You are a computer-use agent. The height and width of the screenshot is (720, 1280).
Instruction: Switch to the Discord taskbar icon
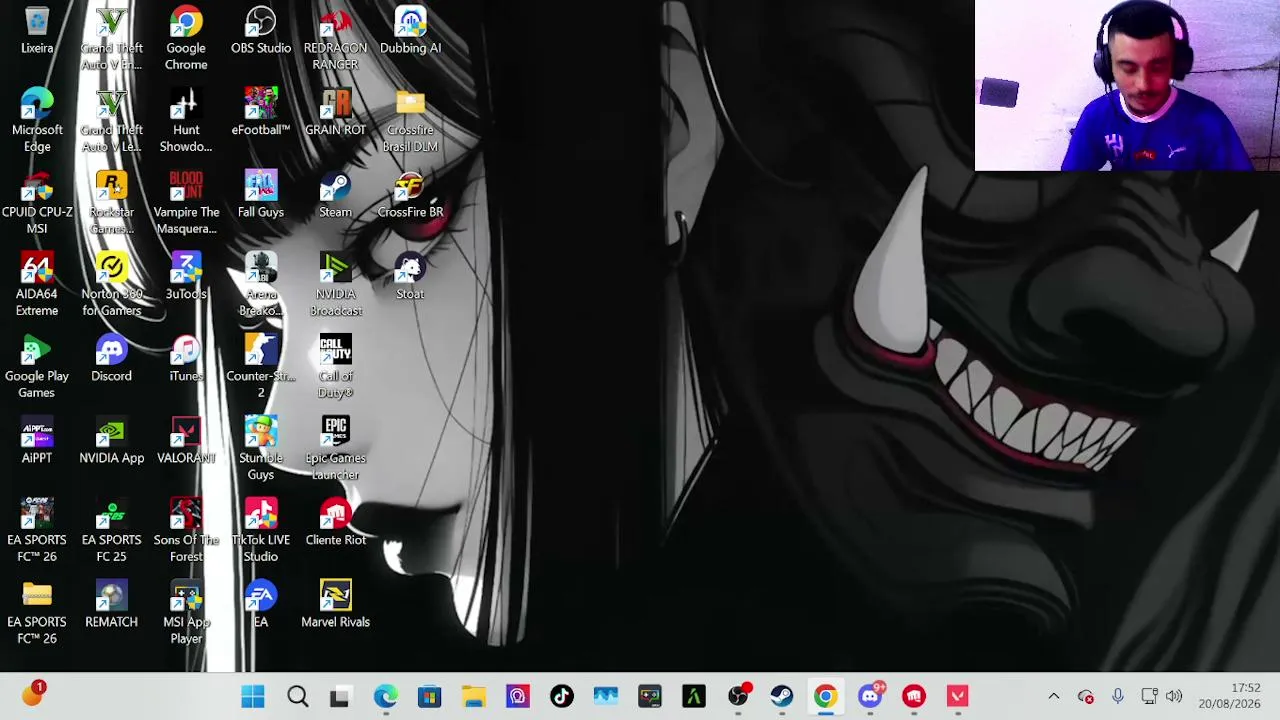coord(869,696)
